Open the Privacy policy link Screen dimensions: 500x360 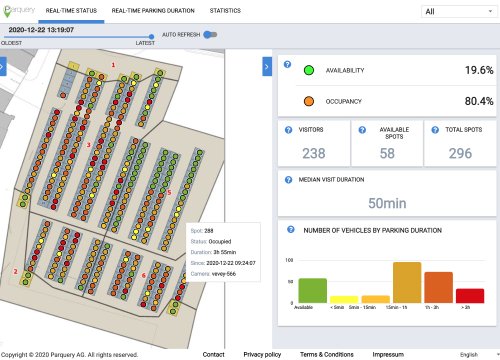[262, 354]
